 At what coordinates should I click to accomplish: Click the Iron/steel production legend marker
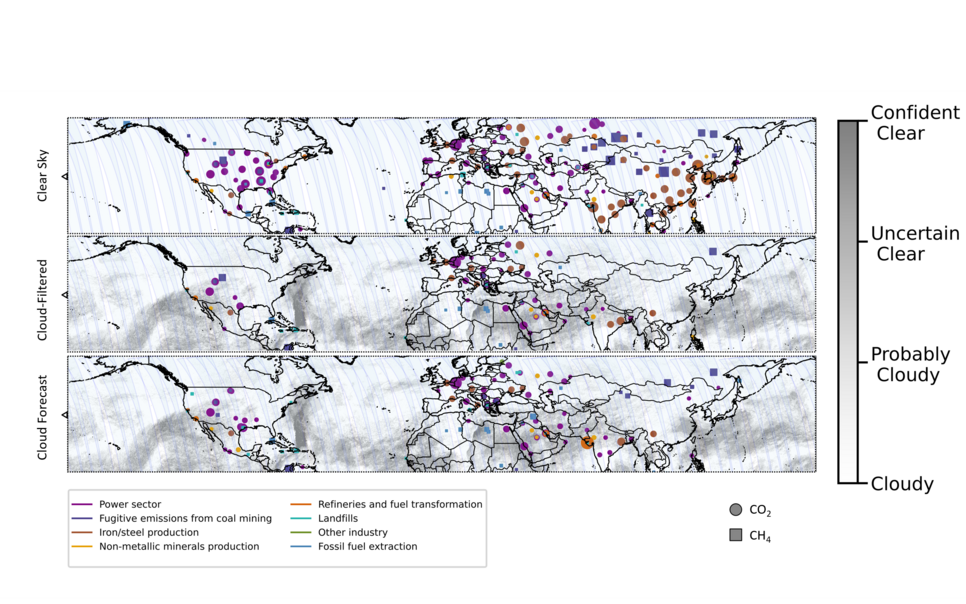pyautogui.click(x=80, y=533)
